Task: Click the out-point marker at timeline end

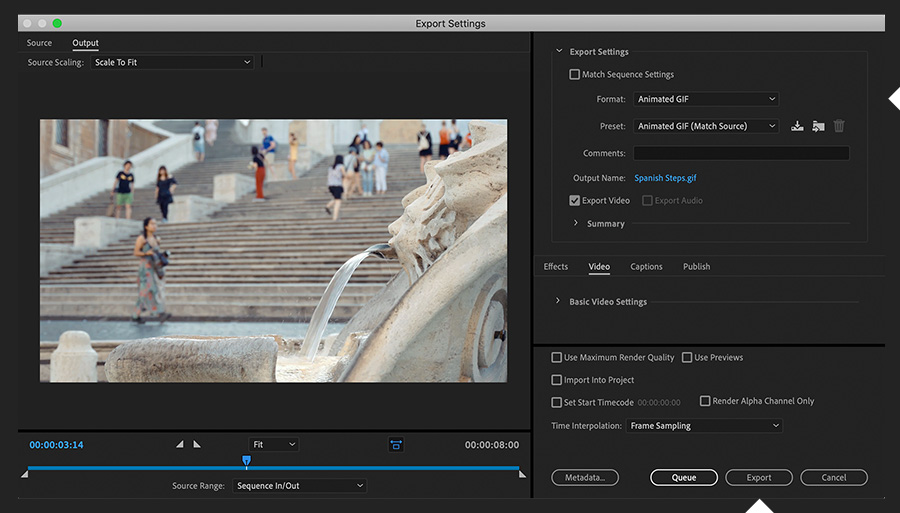Action: coord(522,474)
